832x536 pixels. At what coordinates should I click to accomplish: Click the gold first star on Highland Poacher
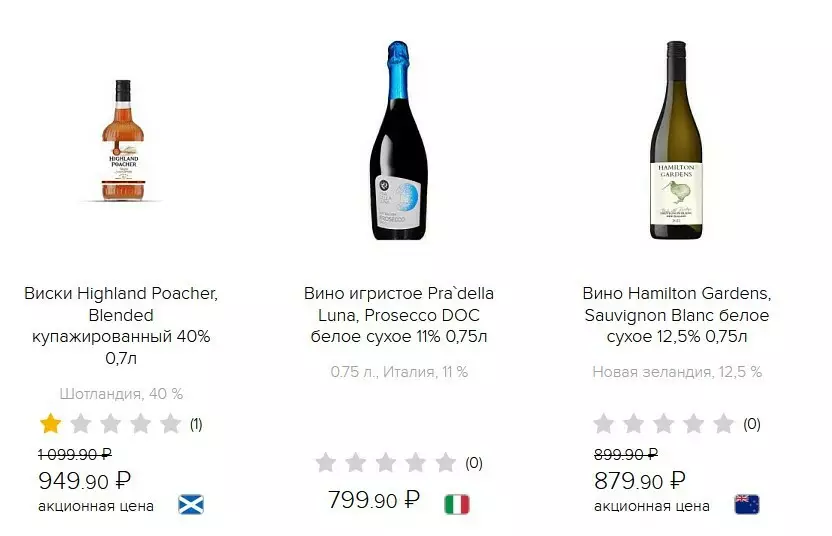point(51,424)
